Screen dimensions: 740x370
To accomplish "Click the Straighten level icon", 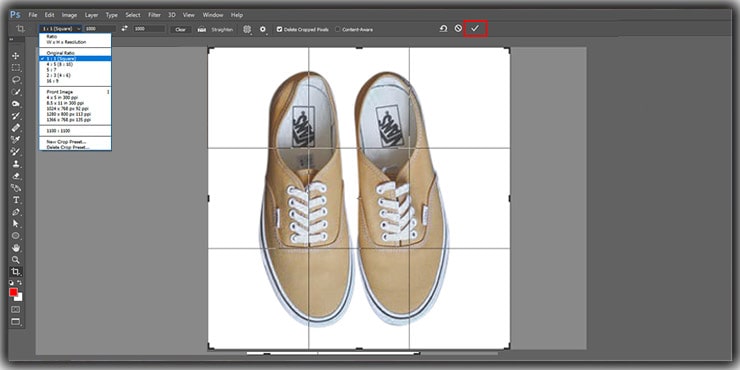I will tap(202, 29).
